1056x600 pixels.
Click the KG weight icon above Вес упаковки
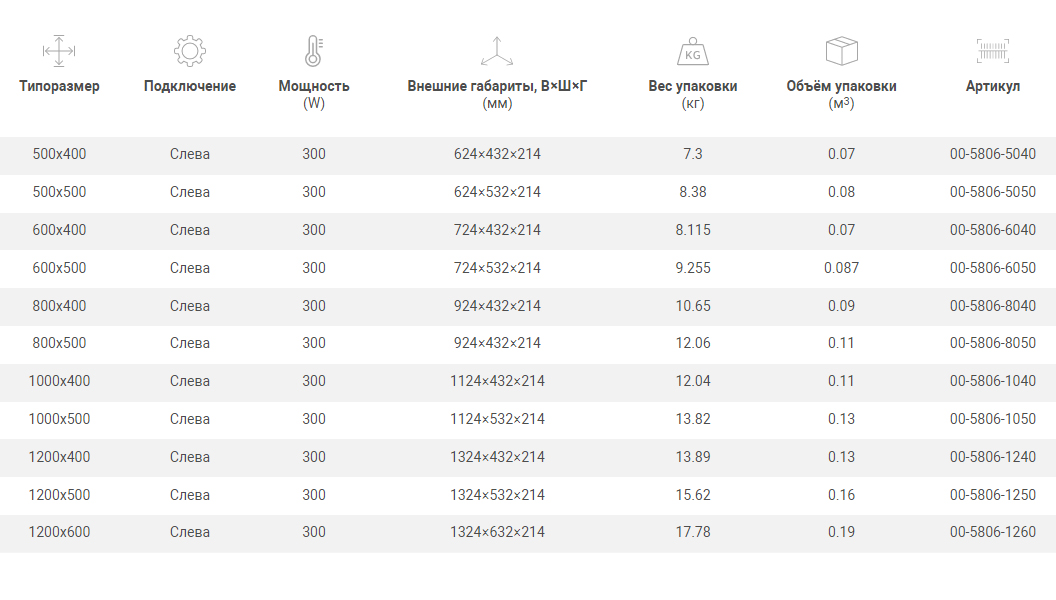(692, 50)
